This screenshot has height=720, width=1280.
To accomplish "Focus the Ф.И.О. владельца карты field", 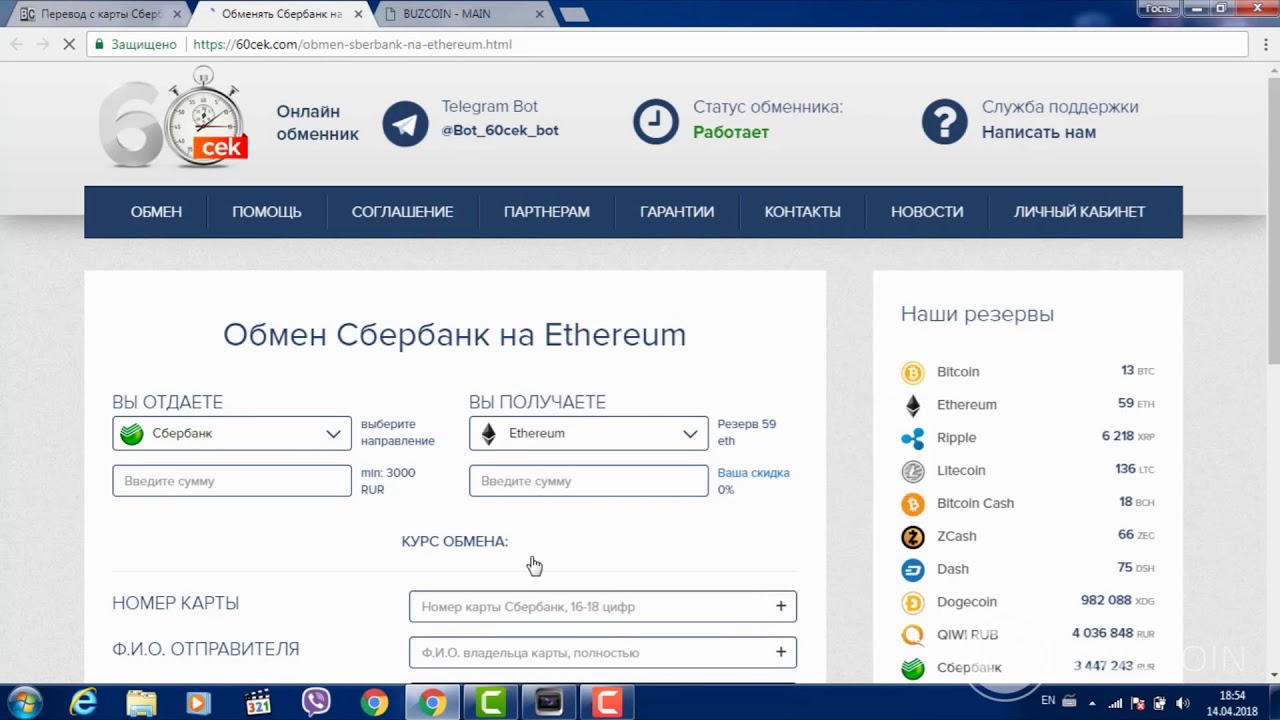I will [x=603, y=652].
